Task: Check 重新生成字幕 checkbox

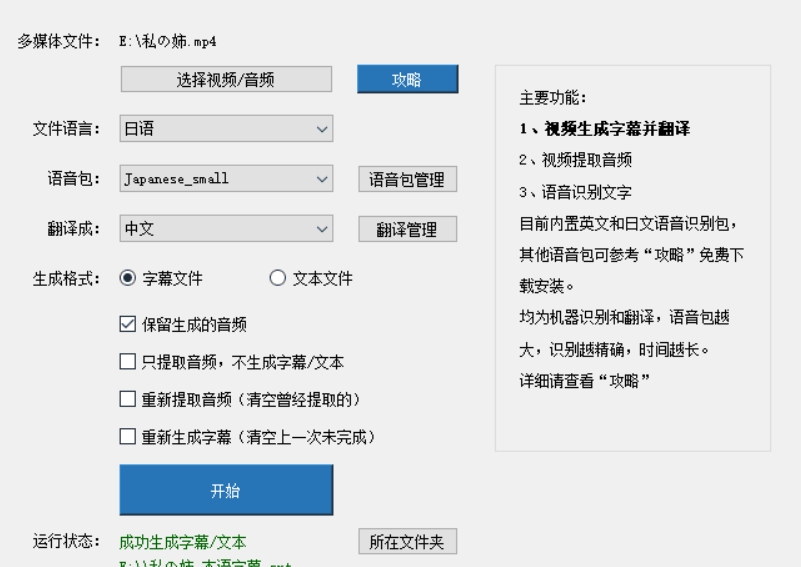Action: click(x=128, y=436)
